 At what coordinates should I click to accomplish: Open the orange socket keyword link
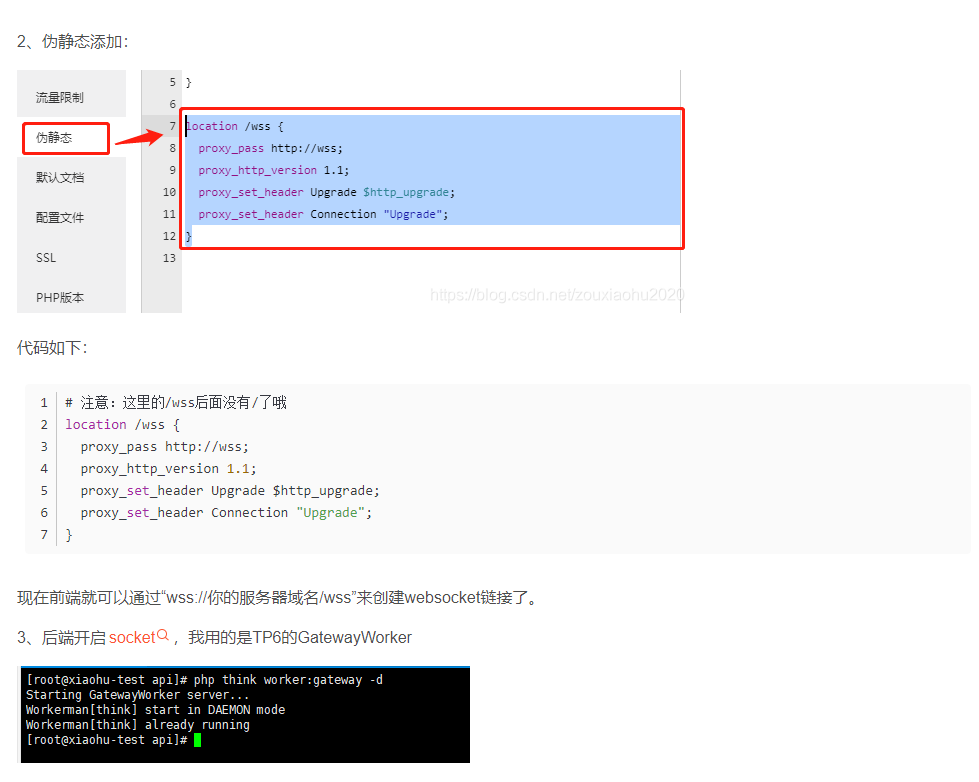(x=132, y=637)
